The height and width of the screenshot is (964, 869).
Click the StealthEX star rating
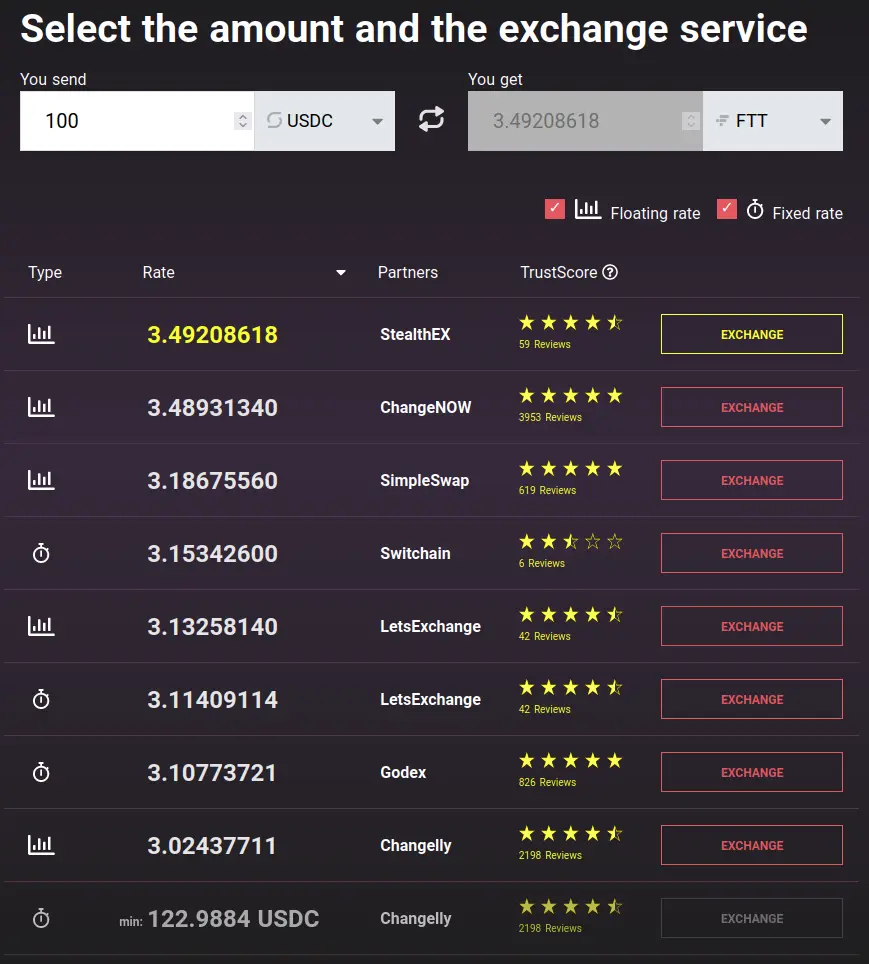[570, 323]
